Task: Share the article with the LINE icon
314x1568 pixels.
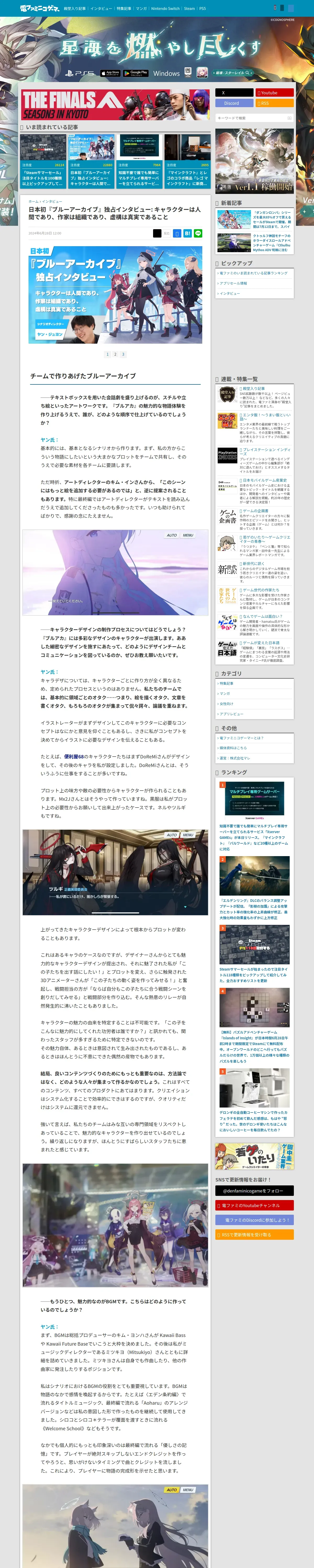Action: [198, 233]
